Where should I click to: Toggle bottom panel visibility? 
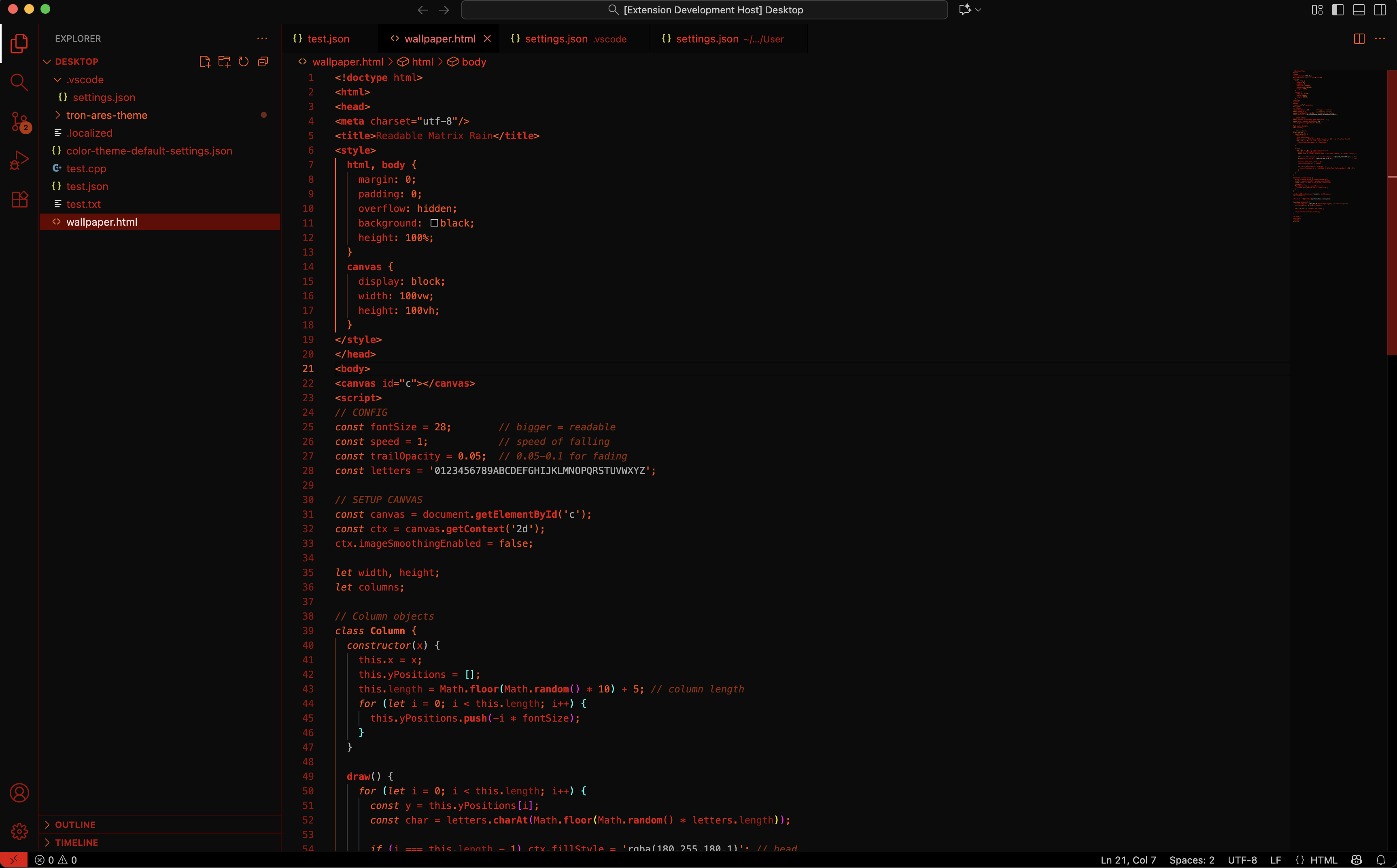[1359, 10]
